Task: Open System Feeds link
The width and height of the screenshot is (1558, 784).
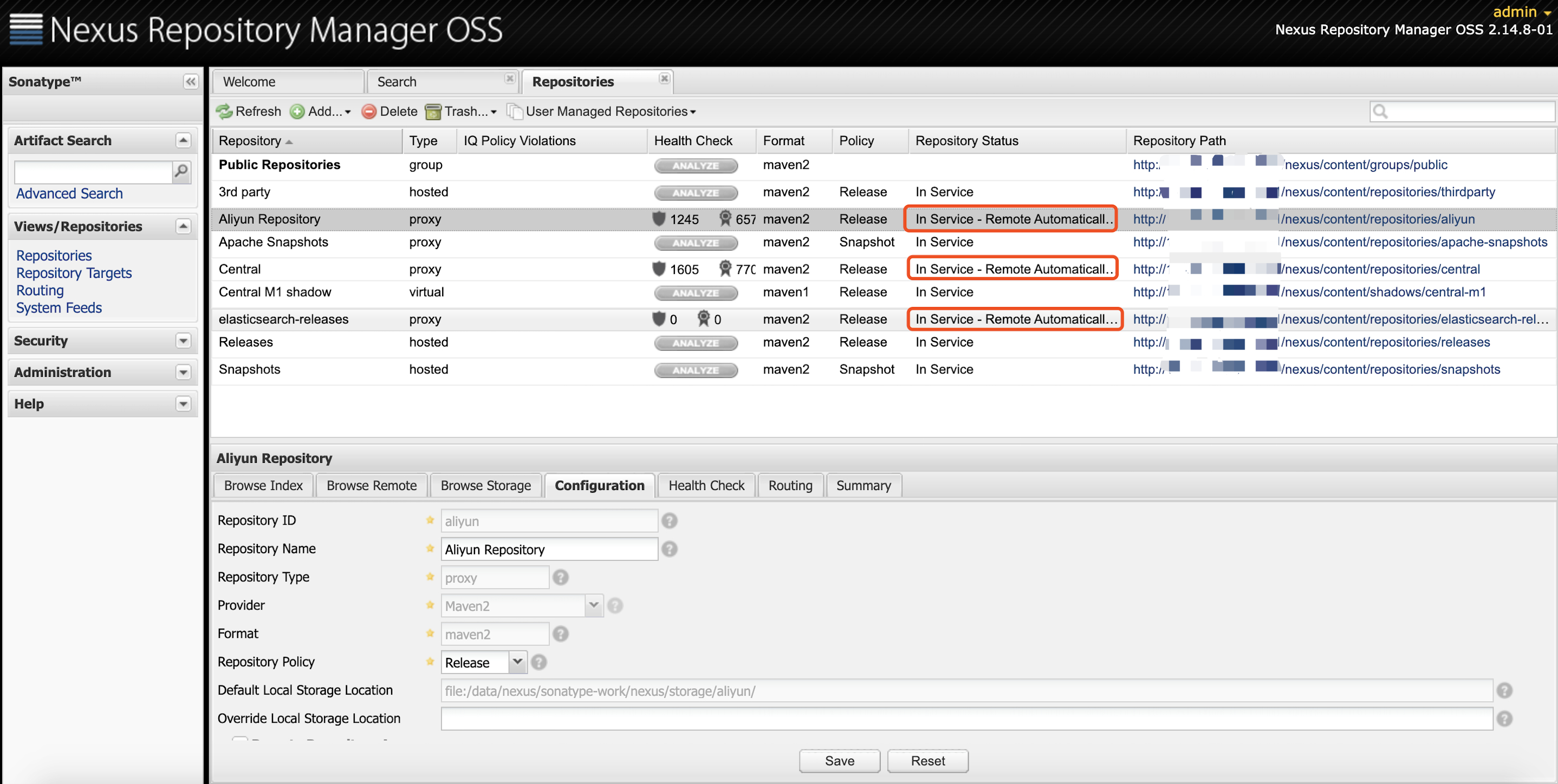Action: click(x=59, y=308)
